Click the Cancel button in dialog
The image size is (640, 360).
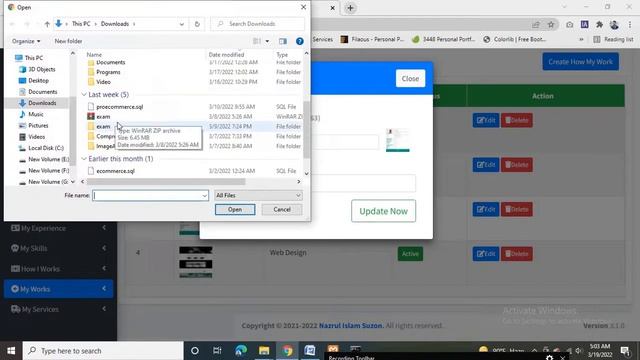point(282,209)
